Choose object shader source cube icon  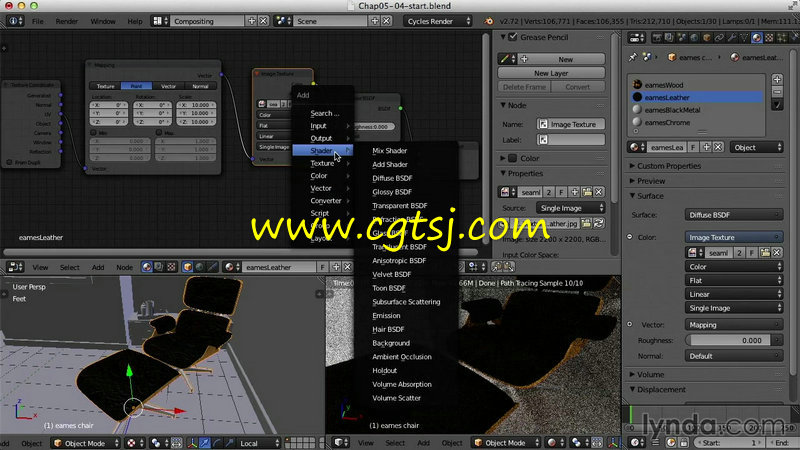pyautogui.click(x=188, y=267)
